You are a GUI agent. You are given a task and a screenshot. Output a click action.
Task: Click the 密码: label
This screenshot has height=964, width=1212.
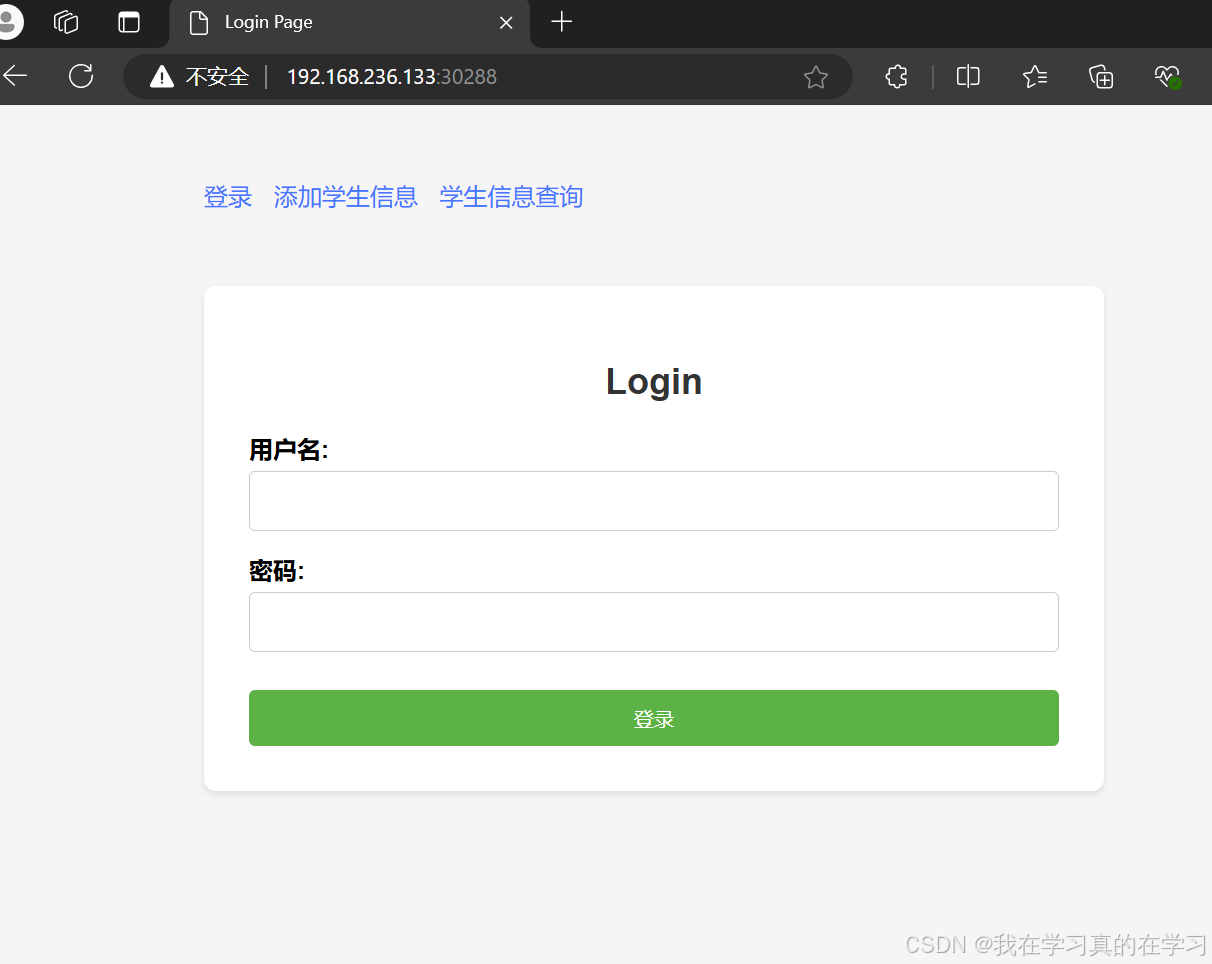click(x=277, y=571)
